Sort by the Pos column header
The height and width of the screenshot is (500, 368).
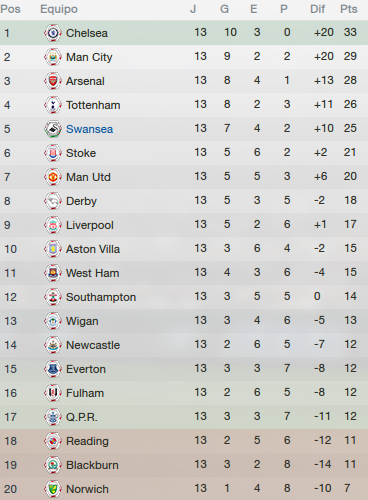pyautogui.click(x=10, y=9)
